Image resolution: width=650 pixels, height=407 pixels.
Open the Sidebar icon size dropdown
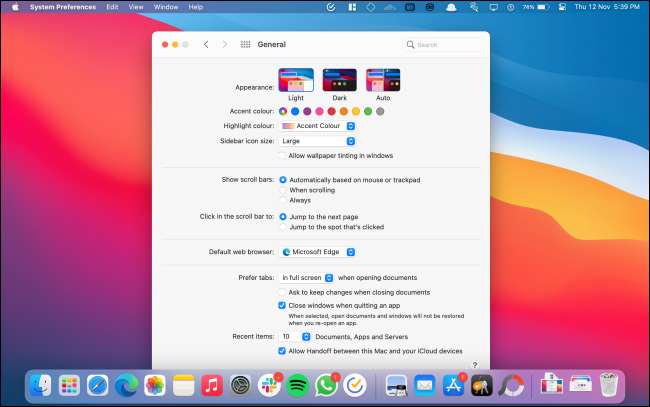pyautogui.click(x=317, y=141)
